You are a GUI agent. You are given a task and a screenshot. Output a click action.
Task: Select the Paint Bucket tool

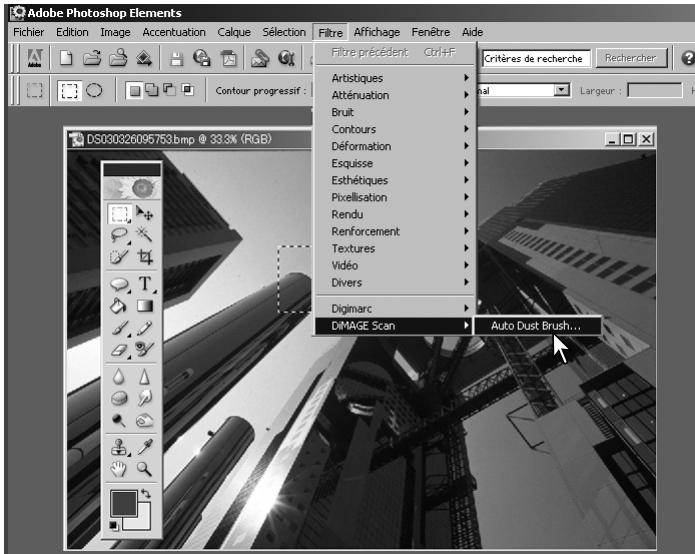[119, 306]
